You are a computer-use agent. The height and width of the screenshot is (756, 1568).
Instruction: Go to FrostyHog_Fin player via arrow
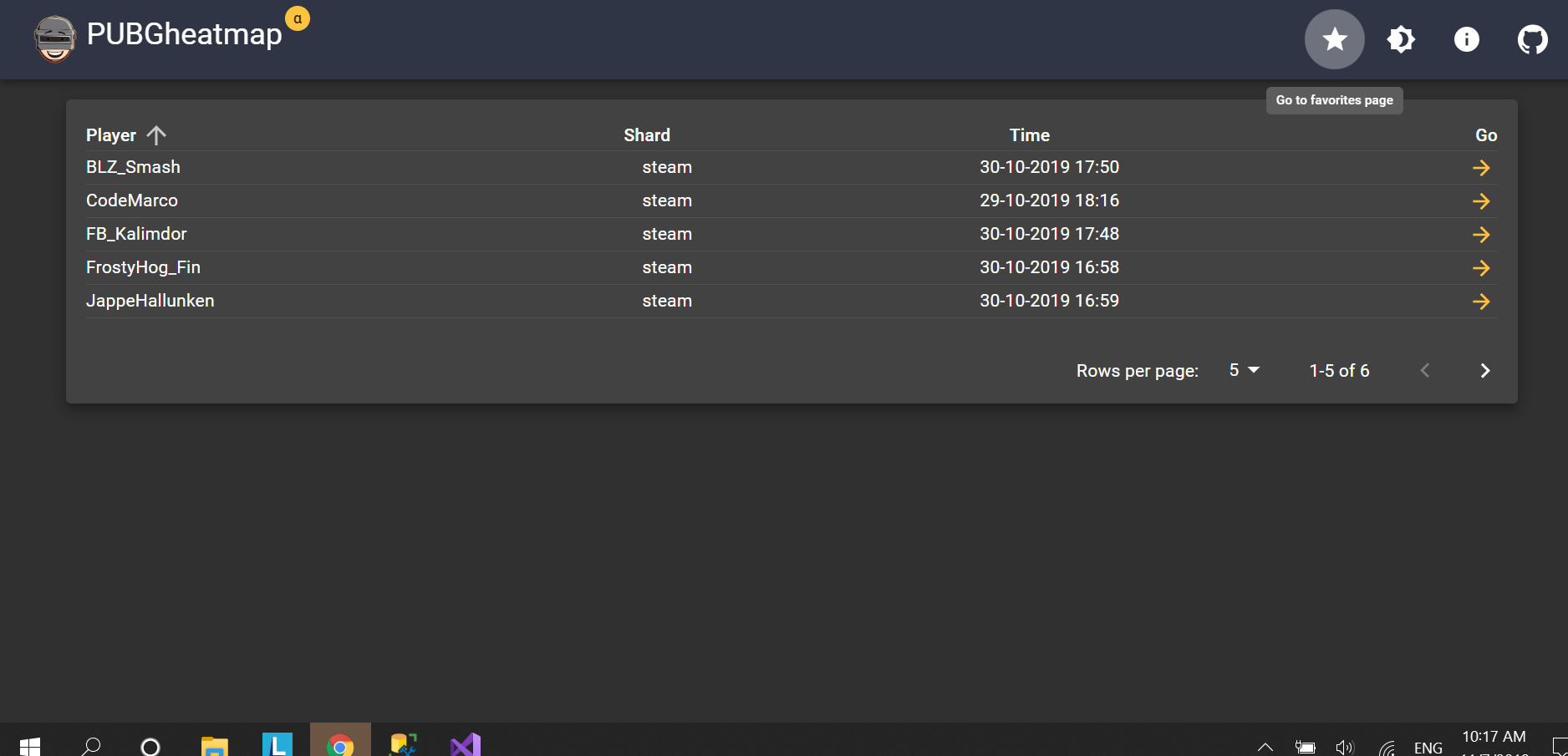(1481, 268)
